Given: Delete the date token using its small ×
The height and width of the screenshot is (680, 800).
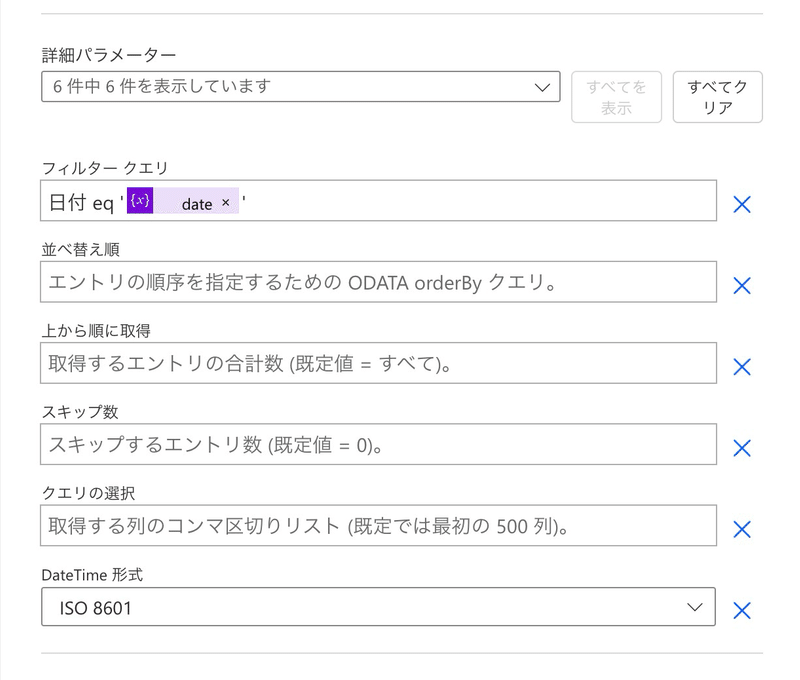Looking at the screenshot, I should (x=226, y=203).
